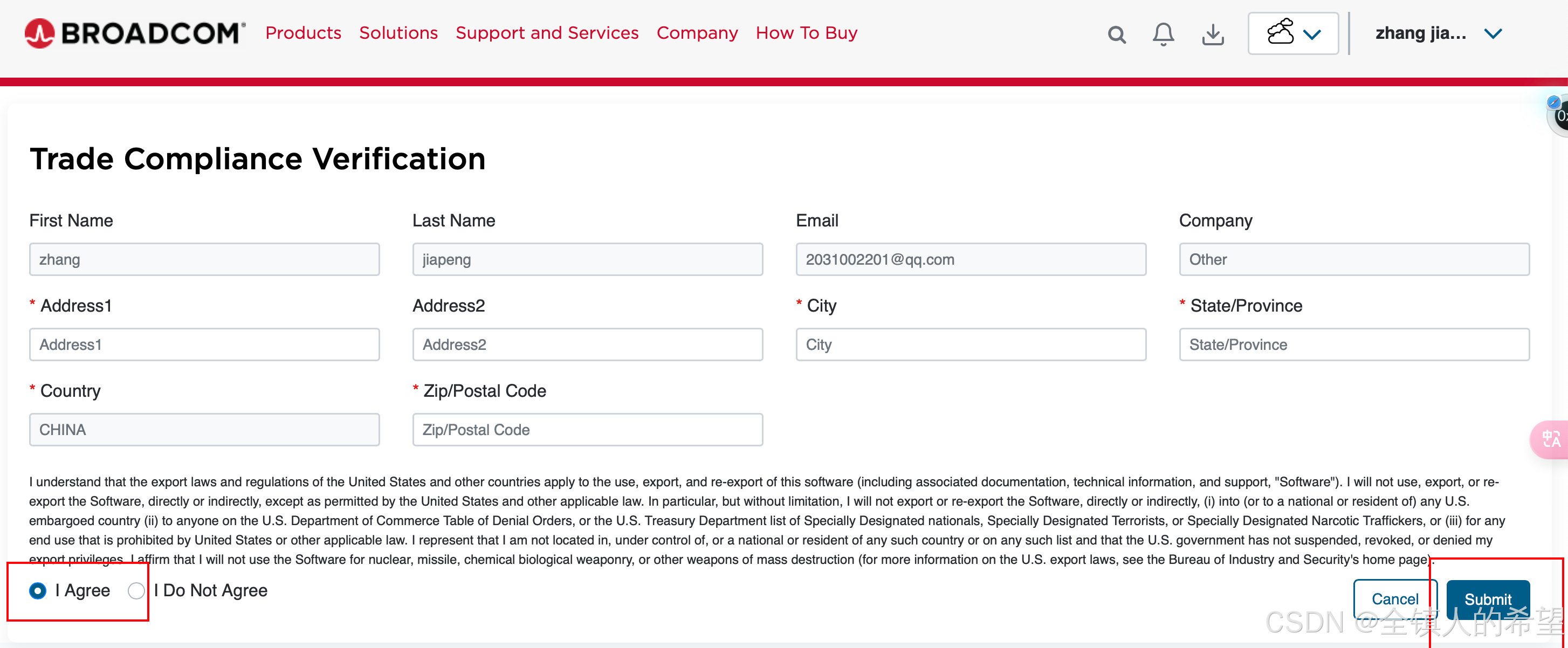Open the notifications bell
The image size is (1568, 648).
[x=1163, y=34]
